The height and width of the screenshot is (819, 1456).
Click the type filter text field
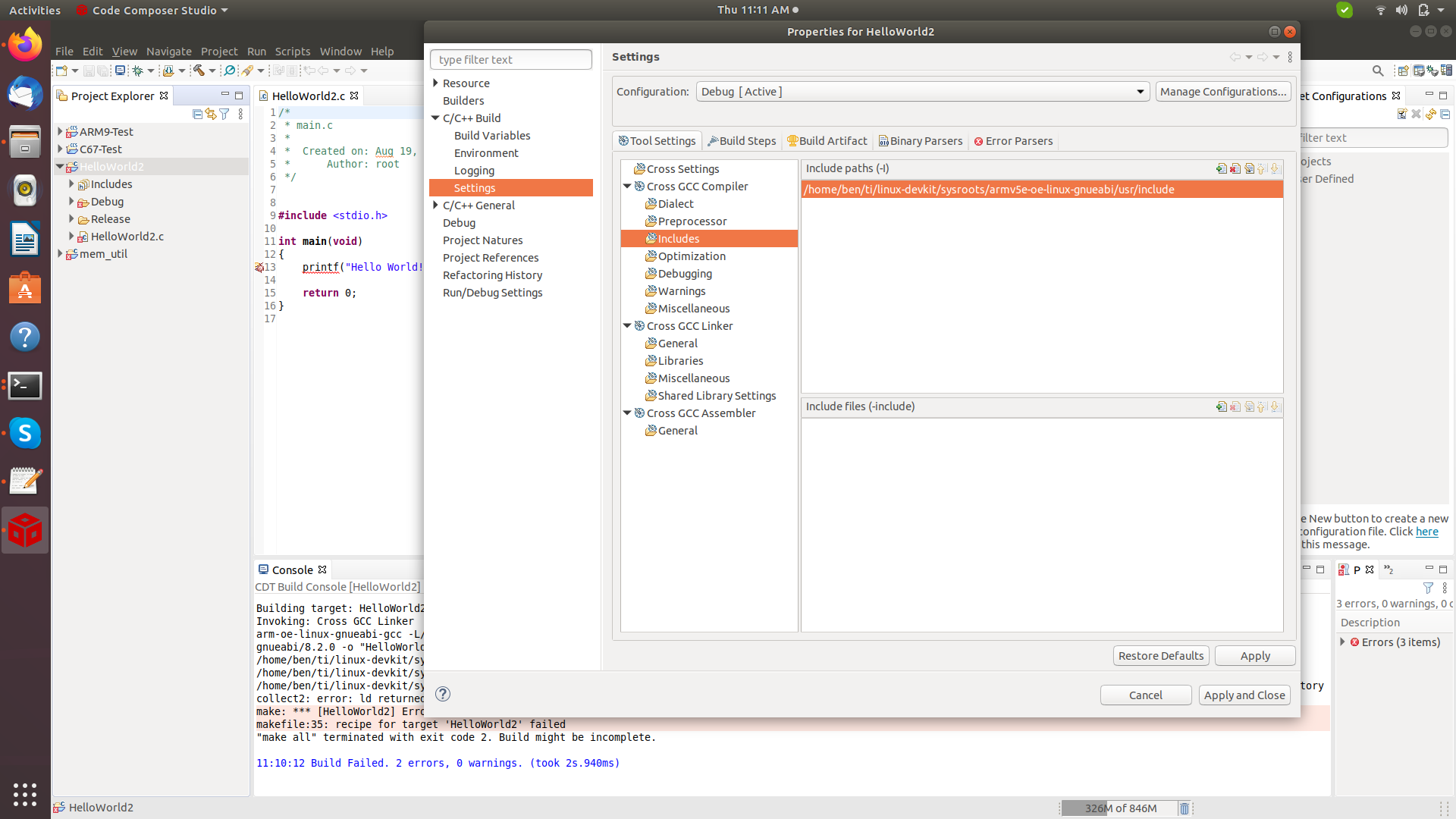point(510,59)
